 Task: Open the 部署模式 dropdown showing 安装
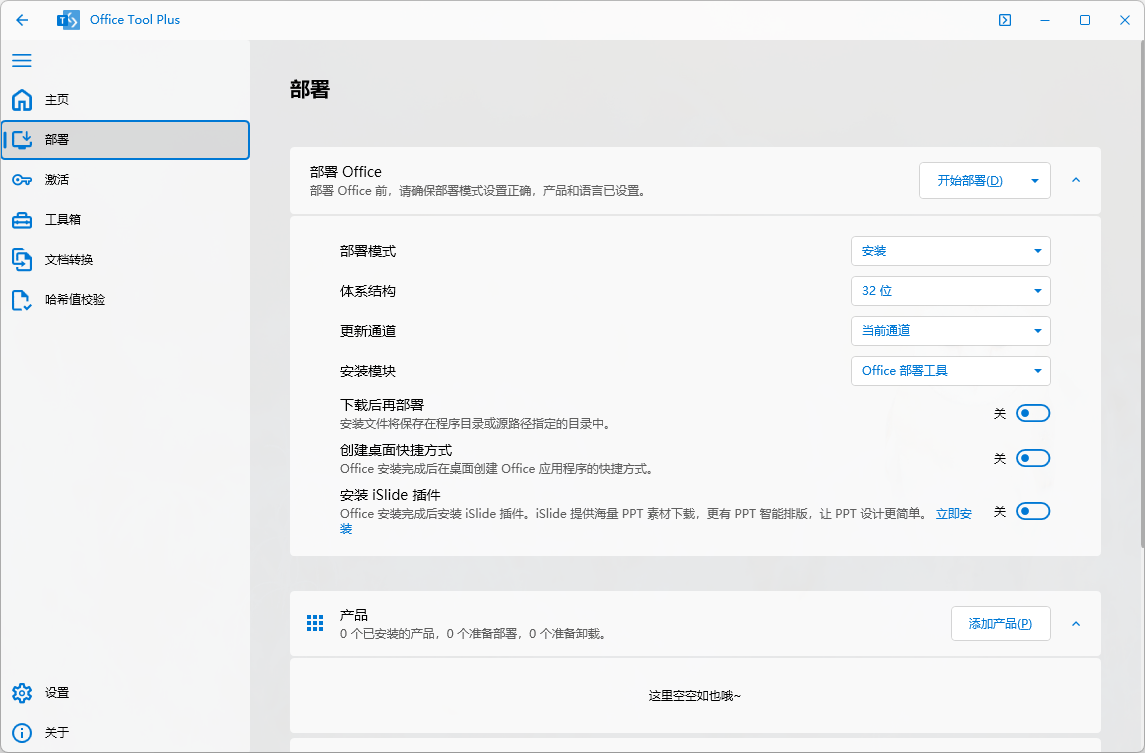click(x=951, y=251)
